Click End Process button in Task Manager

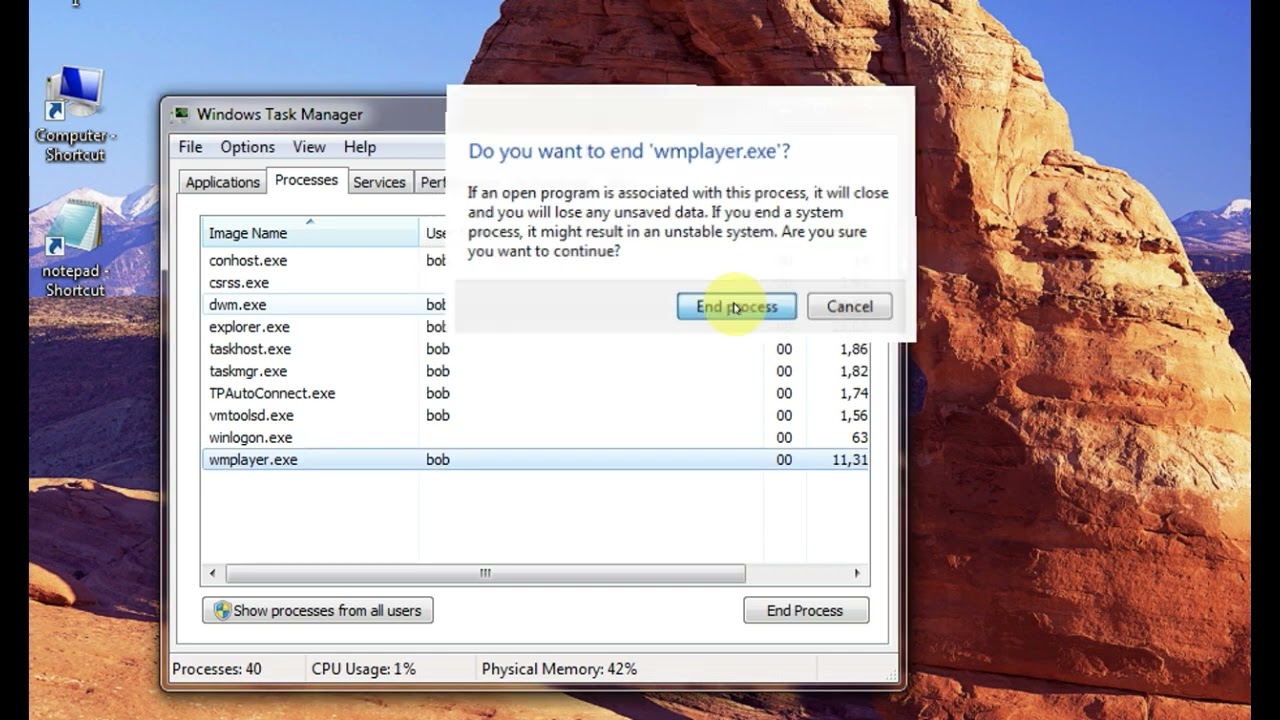[806, 610]
